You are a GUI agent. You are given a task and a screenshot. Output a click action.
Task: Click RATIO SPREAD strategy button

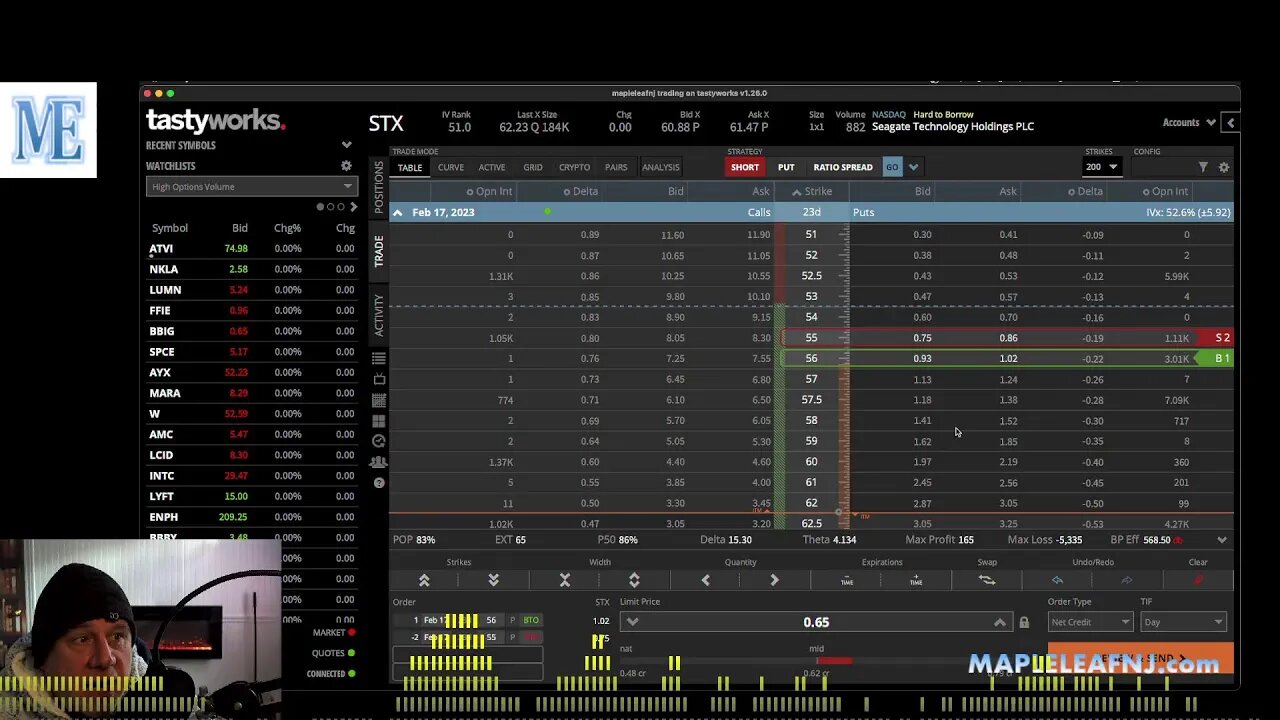click(843, 167)
